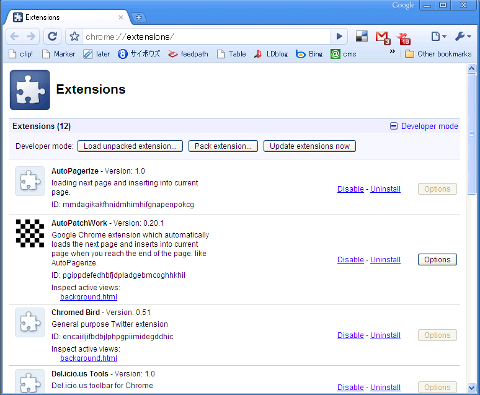The image size is (480, 395).
Task: Go forward with the forward arrow
Action: (x=31, y=36)
